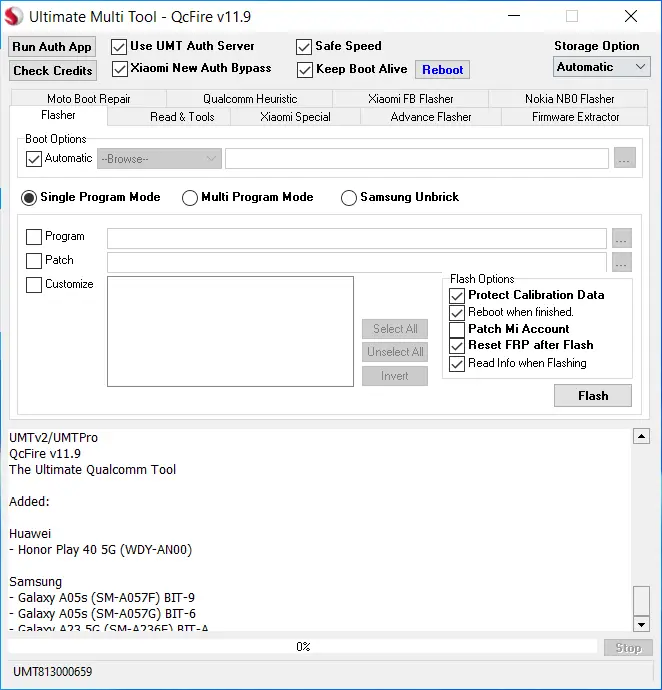This screenshot has height=690, width=662.
Task: Toggle Protect Calibration Data checkbox
Action: click(x=457, y=295)
